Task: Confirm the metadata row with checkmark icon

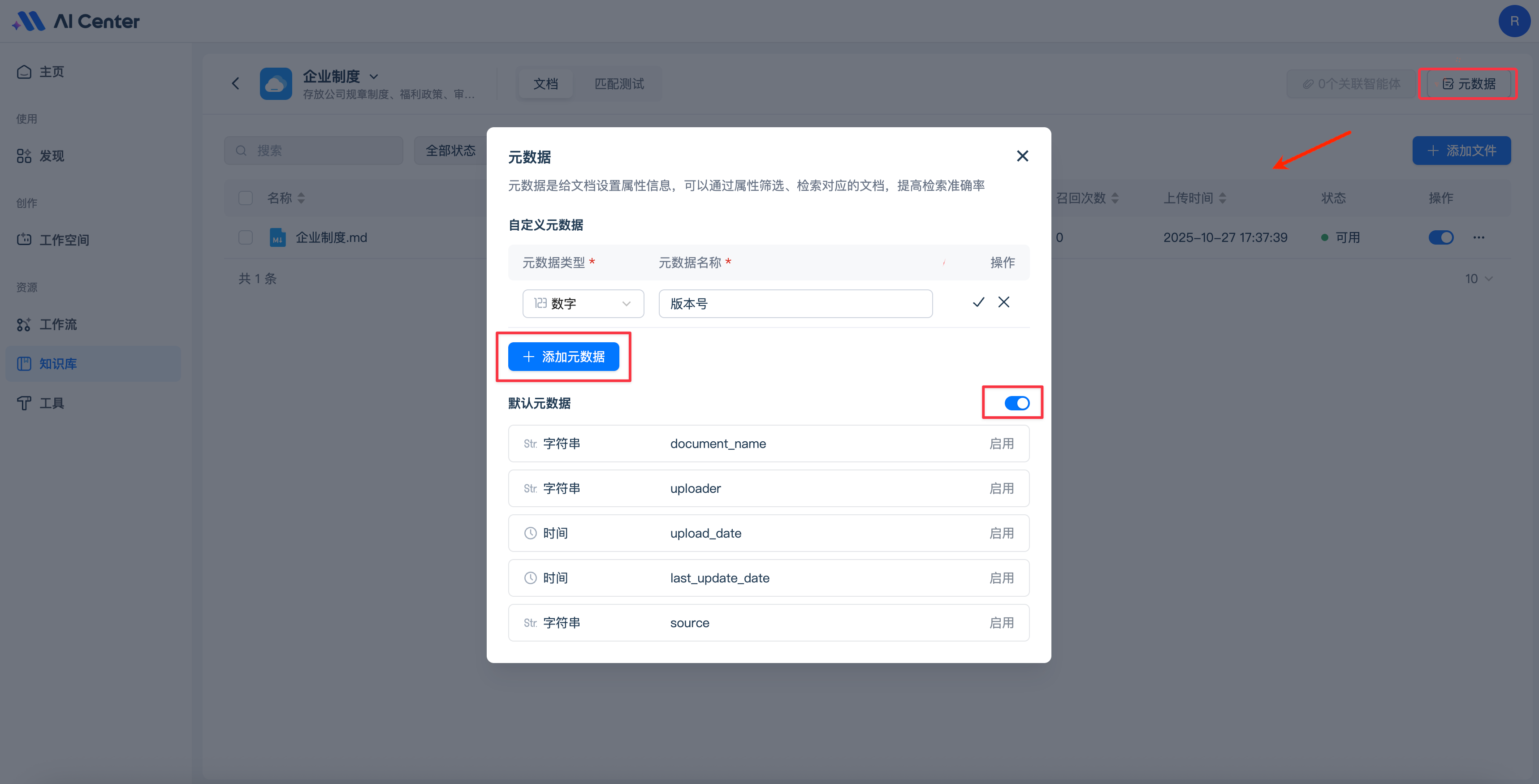Action: click(978, 302)
